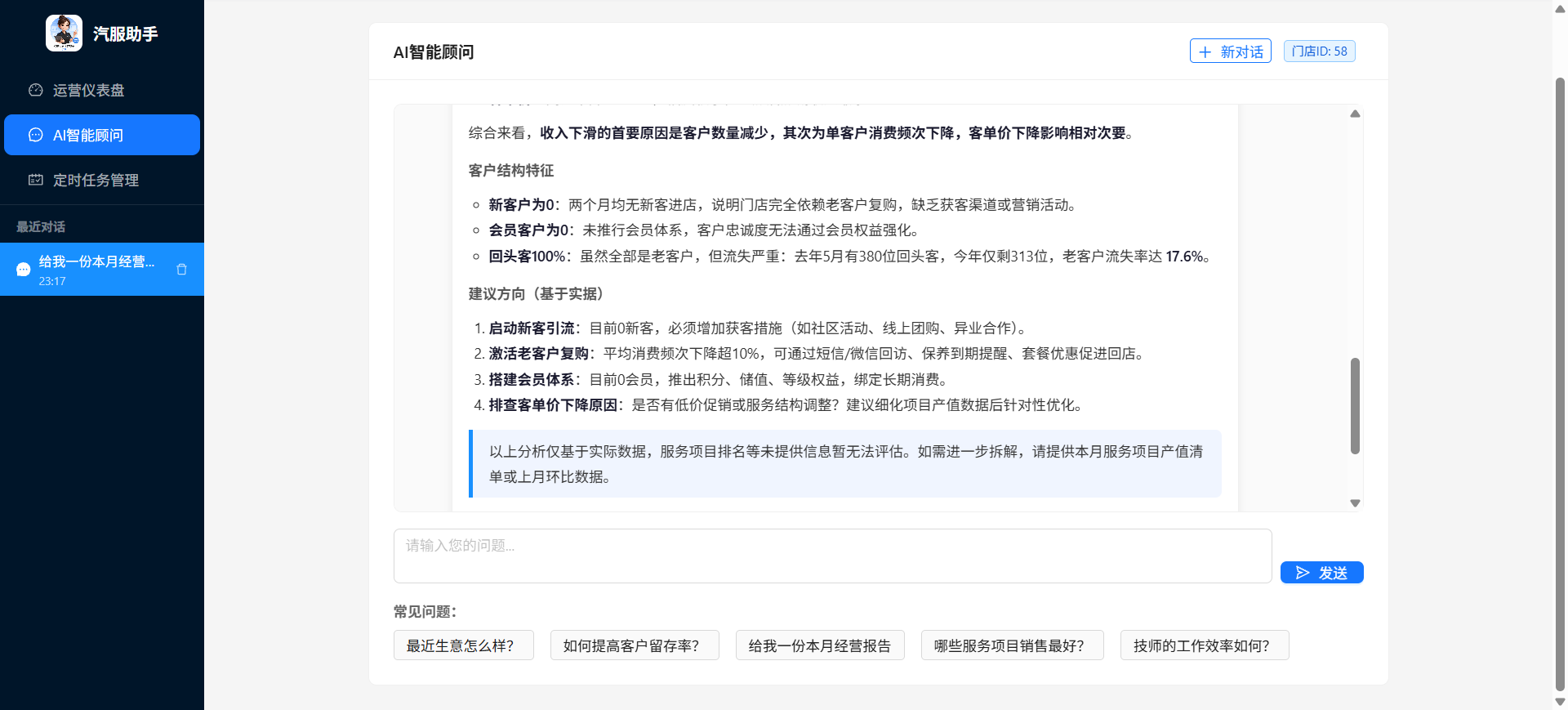
Task: Open the 运营仪表盘 dashboard menu item
Action: [x=102, y=90]
